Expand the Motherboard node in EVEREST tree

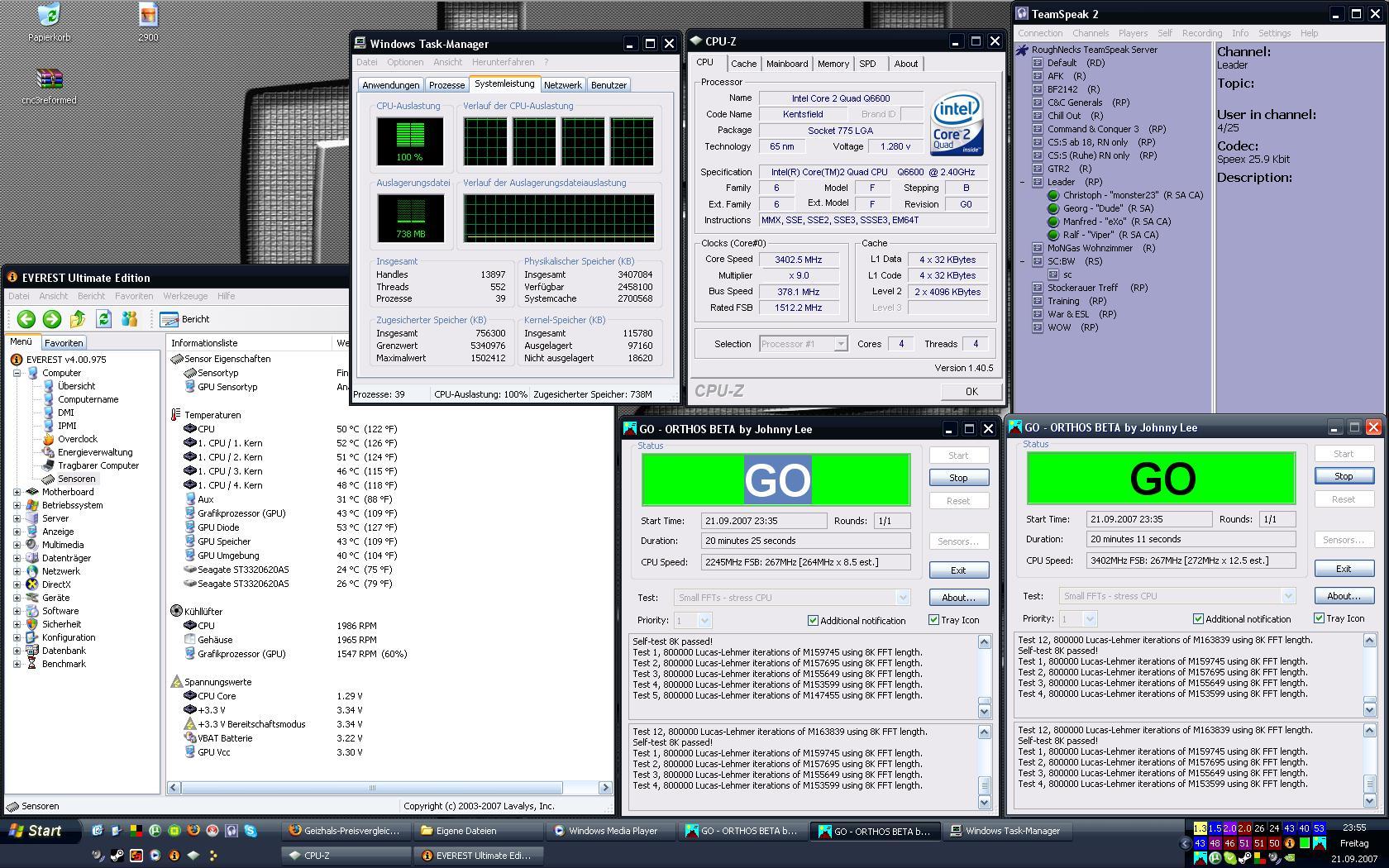17,492
